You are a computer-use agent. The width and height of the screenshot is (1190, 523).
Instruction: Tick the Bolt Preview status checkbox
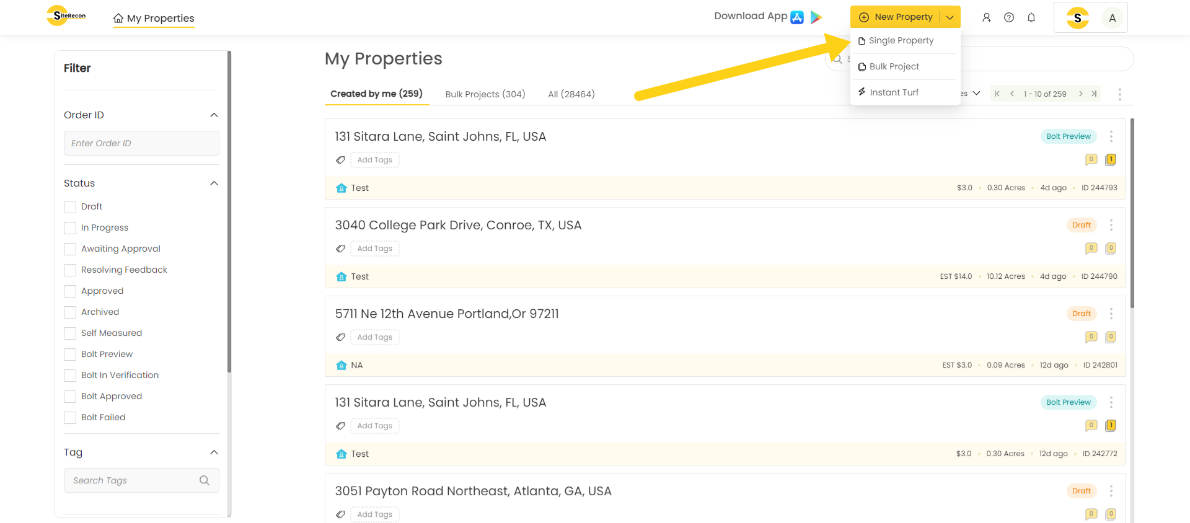(x=70, y=354)
